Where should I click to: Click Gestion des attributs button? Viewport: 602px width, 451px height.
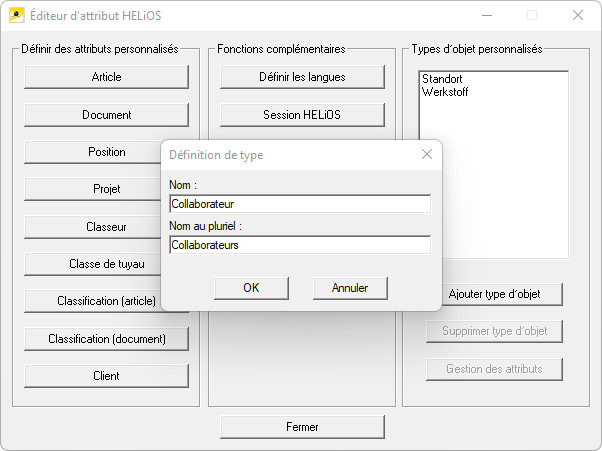point(494,369)
